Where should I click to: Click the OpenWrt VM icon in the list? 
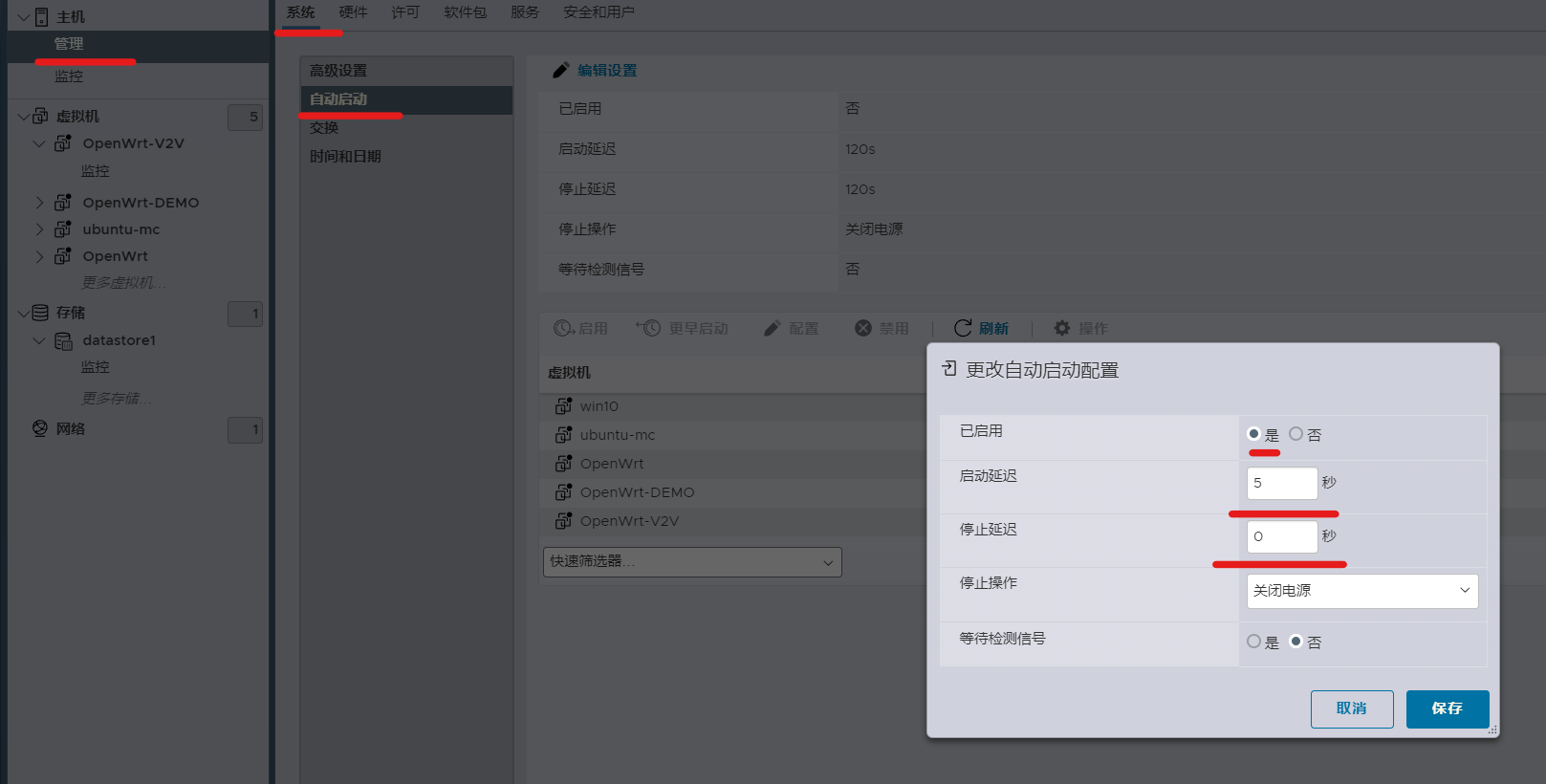tap(564, 464)
